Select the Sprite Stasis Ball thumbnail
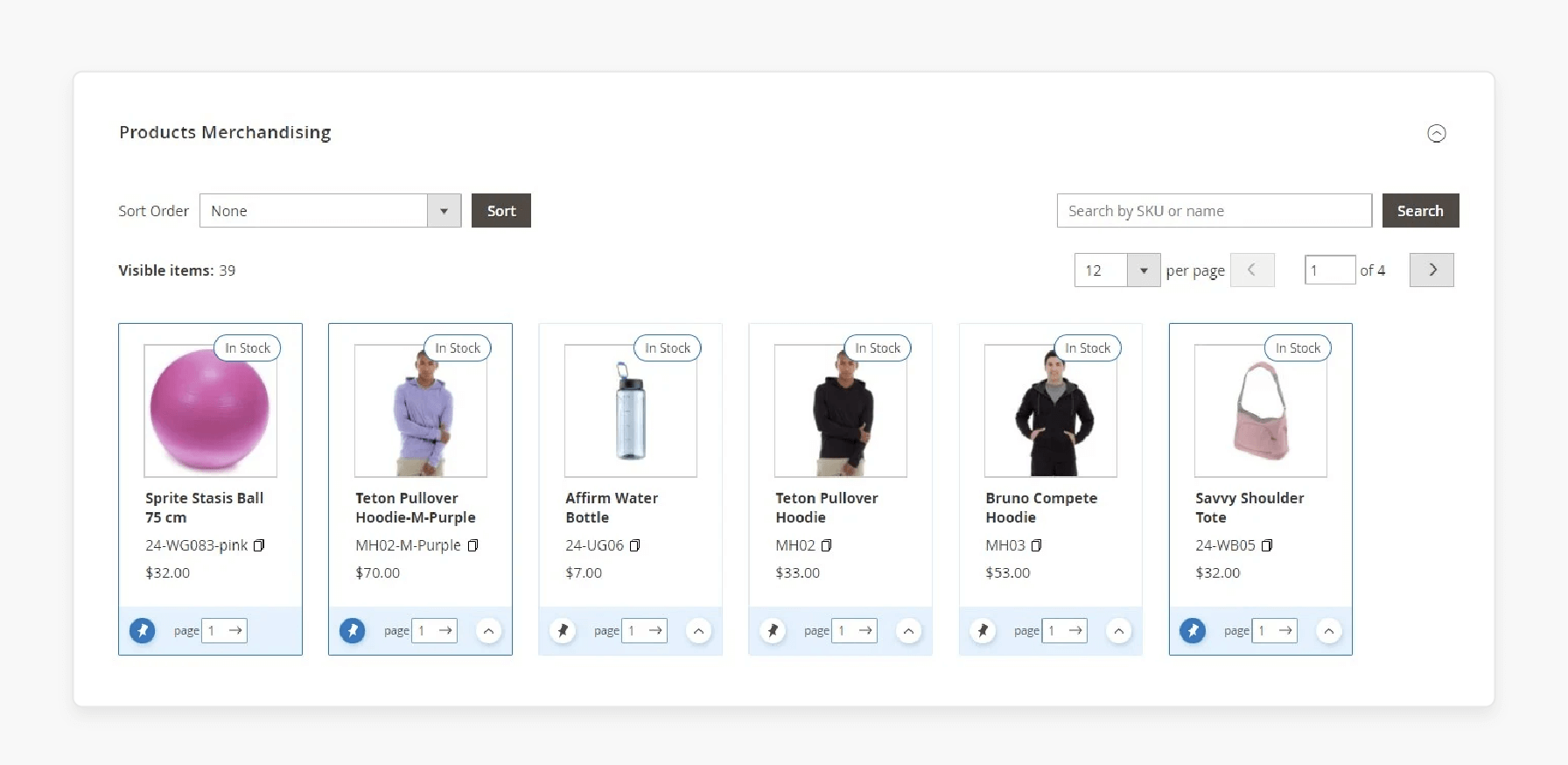 coord(210,411)
